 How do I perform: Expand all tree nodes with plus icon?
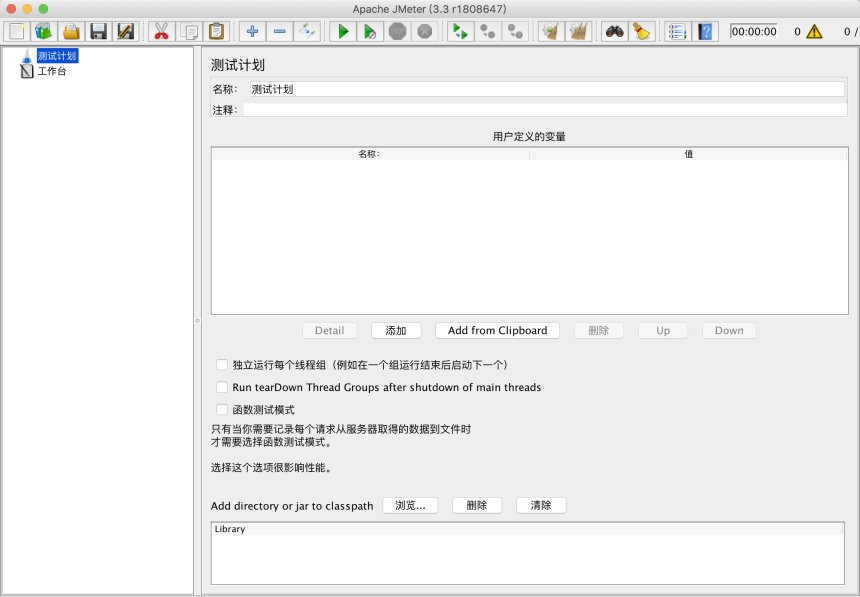click(x=252, y=31)
